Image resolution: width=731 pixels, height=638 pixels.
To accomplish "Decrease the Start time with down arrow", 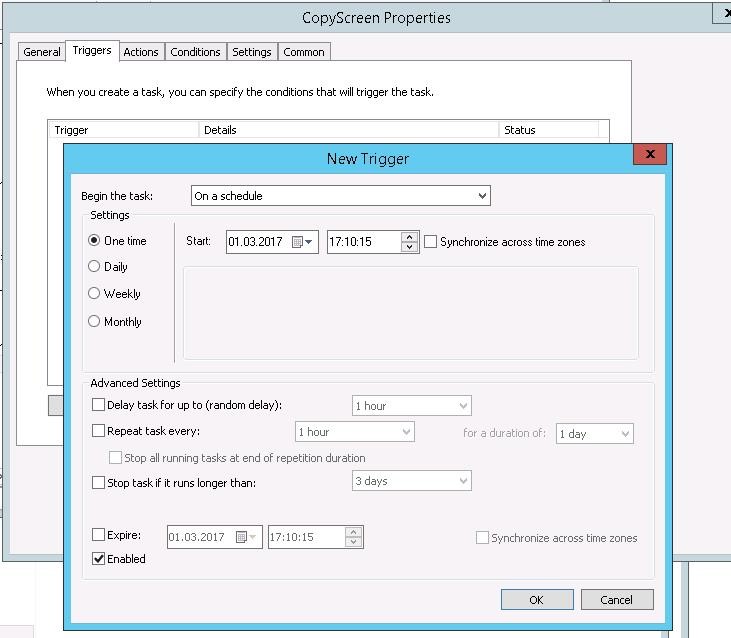I will 409,247.
